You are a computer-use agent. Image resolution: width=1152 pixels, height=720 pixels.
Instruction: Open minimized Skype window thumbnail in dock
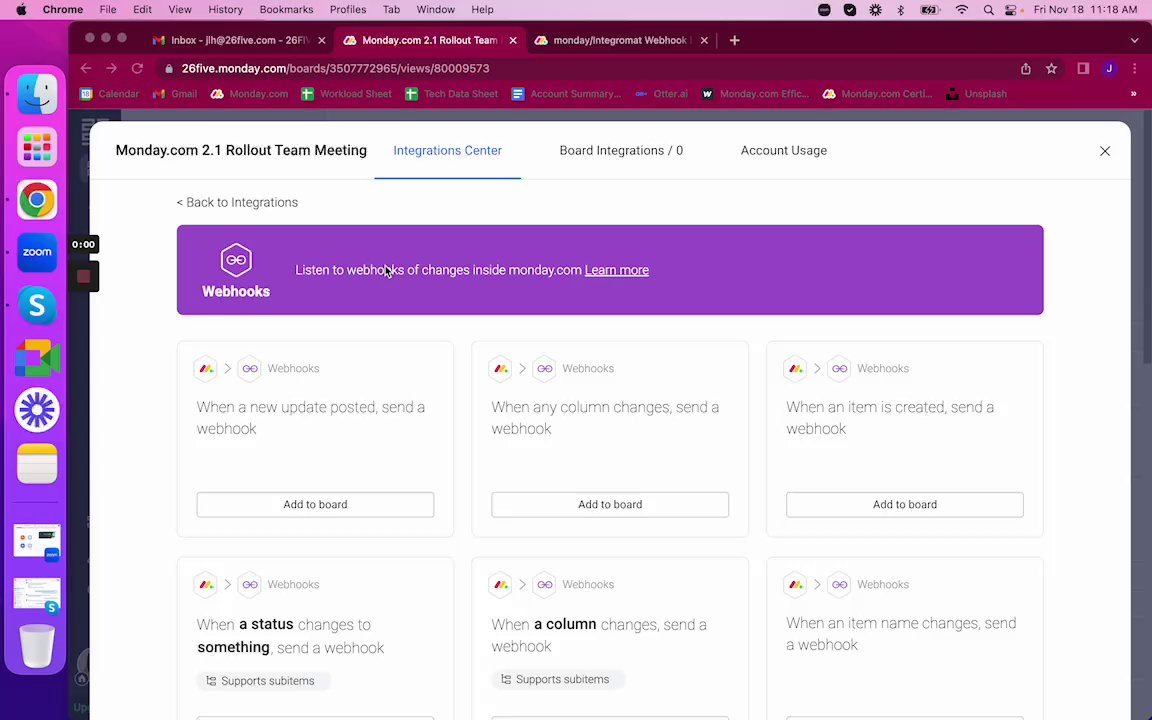(x=37, y=595)
